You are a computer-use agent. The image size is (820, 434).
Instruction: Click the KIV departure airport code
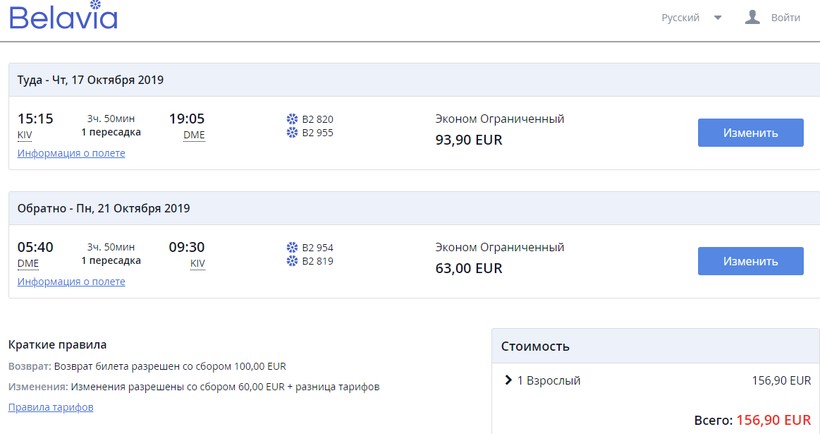tap(25, 135)
